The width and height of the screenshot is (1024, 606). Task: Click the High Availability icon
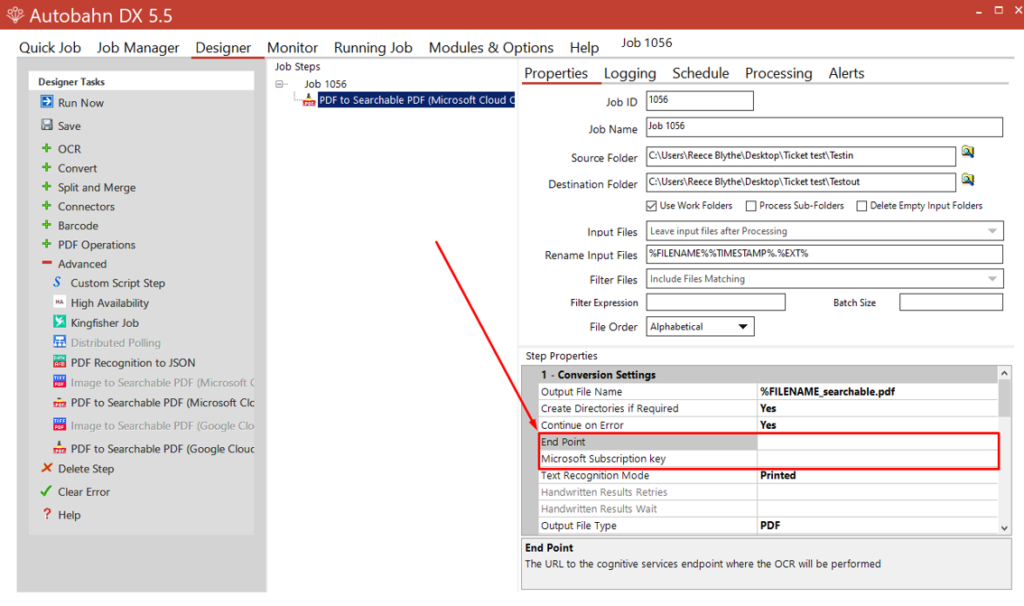(59, 303)
